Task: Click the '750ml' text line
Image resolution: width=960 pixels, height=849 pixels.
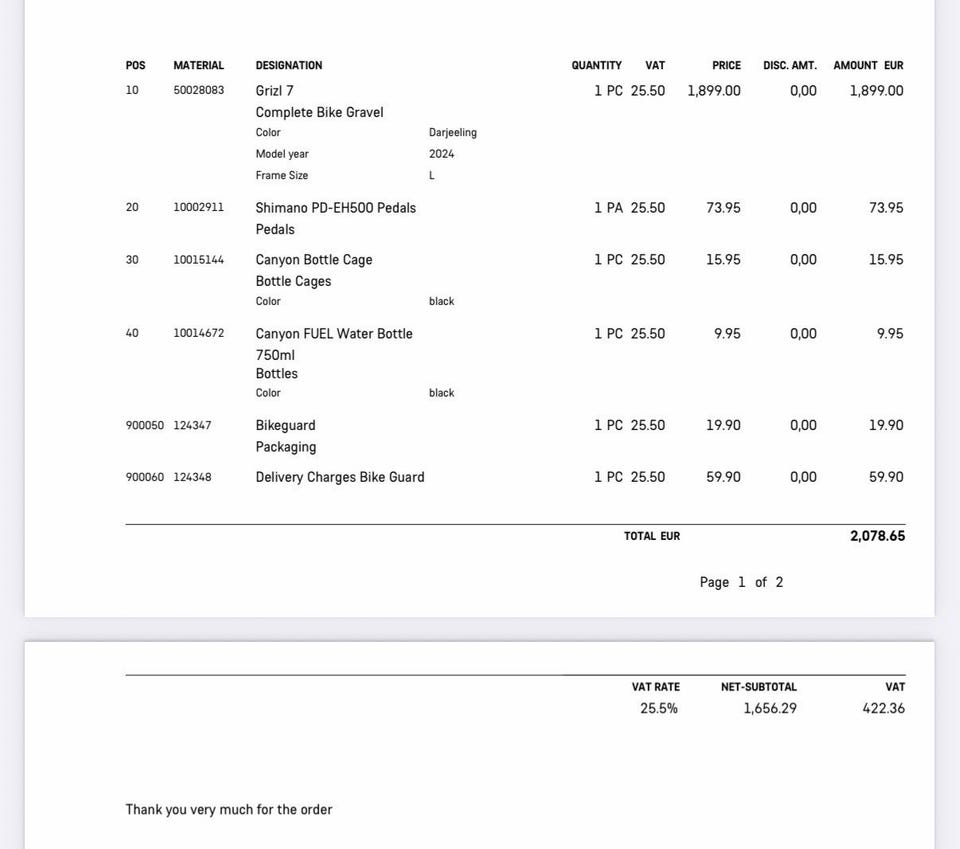Action: click(x=275, y=355)
